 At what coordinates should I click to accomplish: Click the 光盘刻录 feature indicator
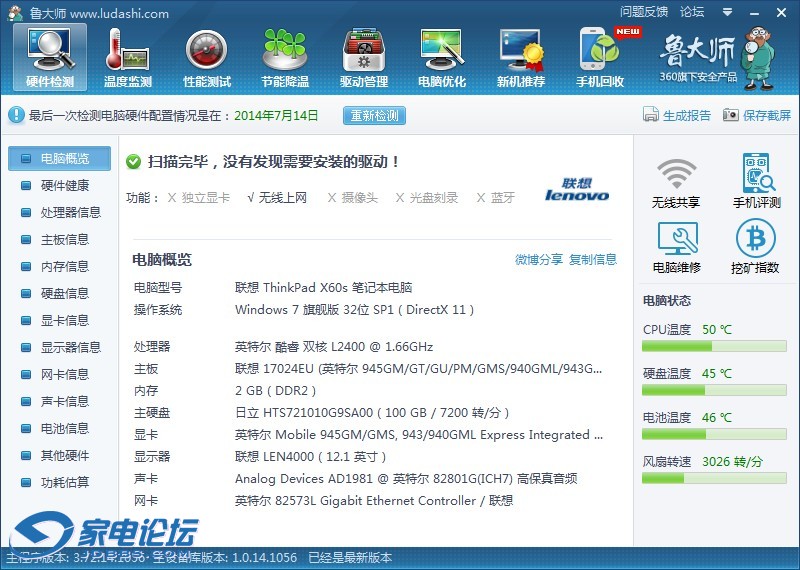coord(427,197)
